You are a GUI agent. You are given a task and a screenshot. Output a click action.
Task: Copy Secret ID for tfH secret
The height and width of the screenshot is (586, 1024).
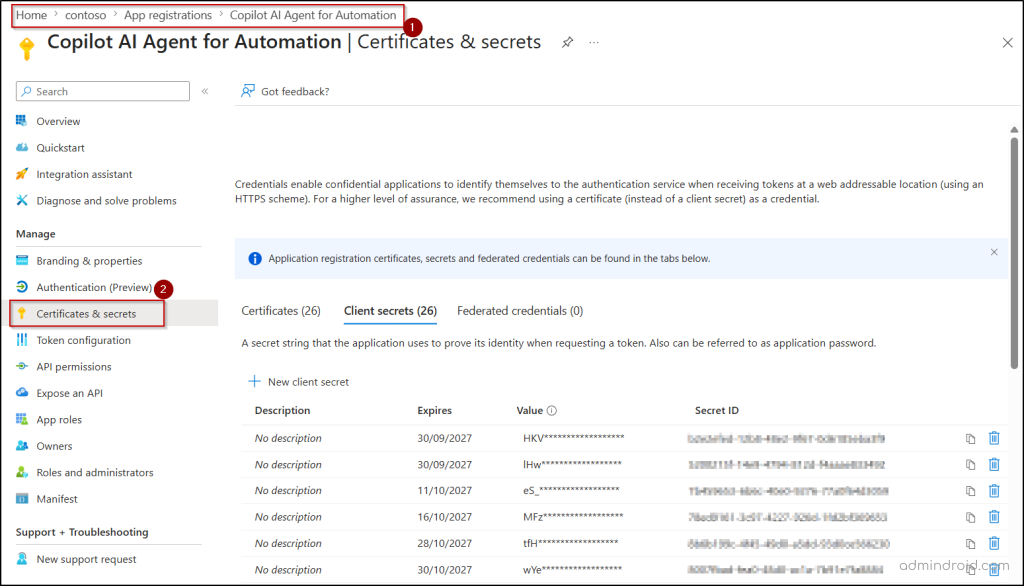[970, 544]
